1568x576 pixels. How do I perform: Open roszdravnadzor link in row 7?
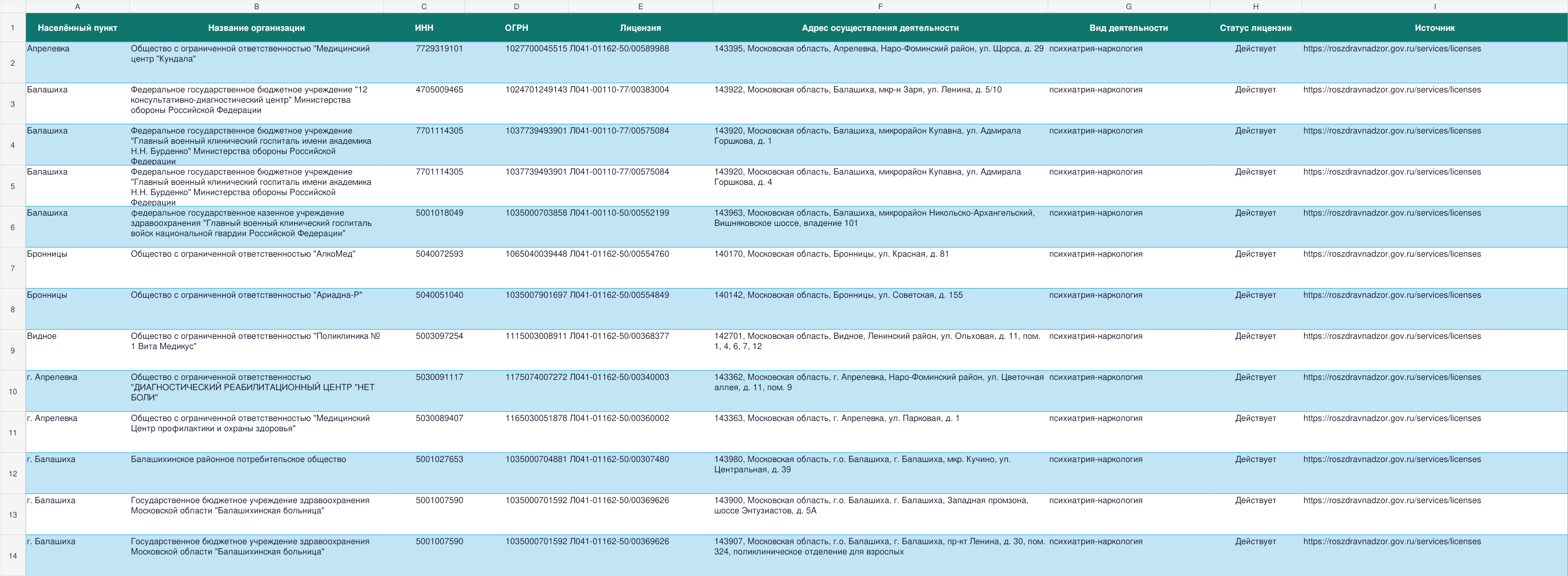tap(1391, 254)
